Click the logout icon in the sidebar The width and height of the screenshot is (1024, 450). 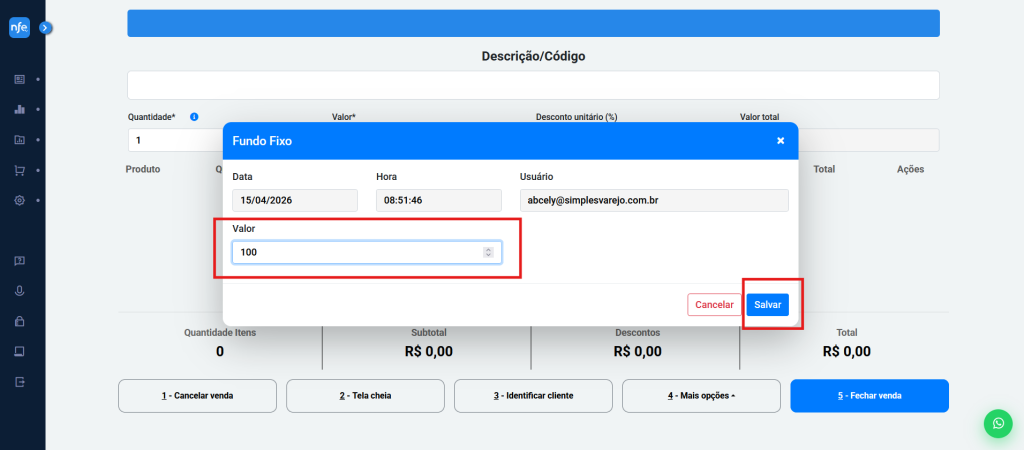(x=19, y=382)
